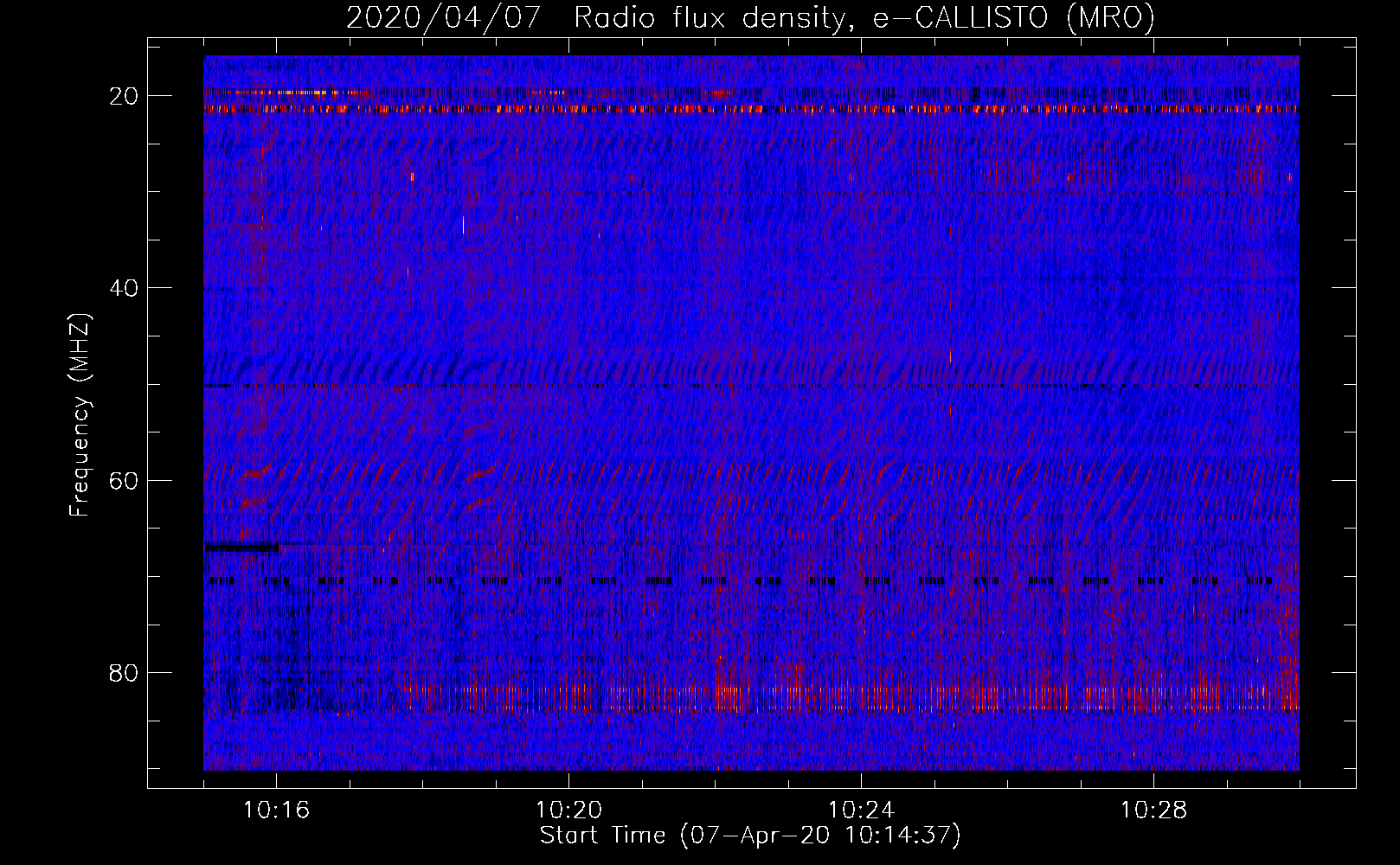Click the '10:24' time tick label
The image size is (1400, 865).
[861, 810]
